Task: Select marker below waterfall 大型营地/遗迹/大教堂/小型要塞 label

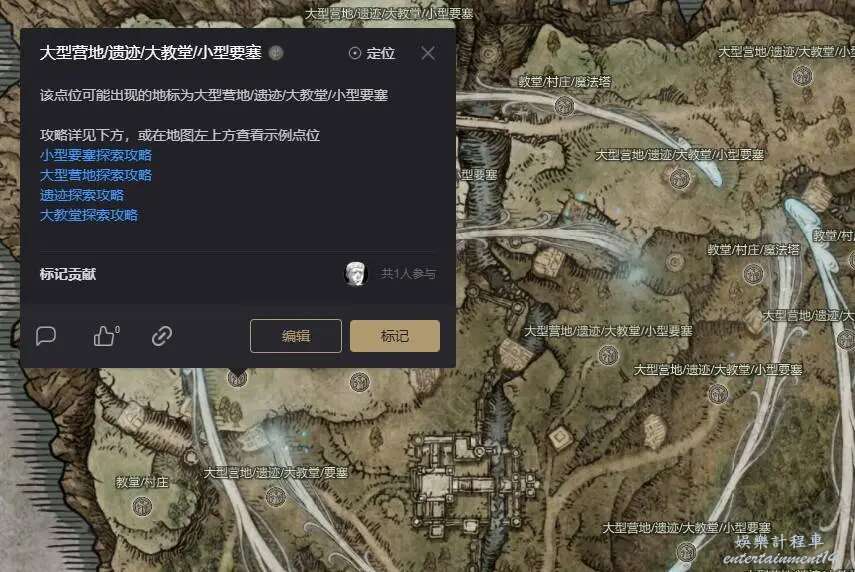Action: point(679,178)
